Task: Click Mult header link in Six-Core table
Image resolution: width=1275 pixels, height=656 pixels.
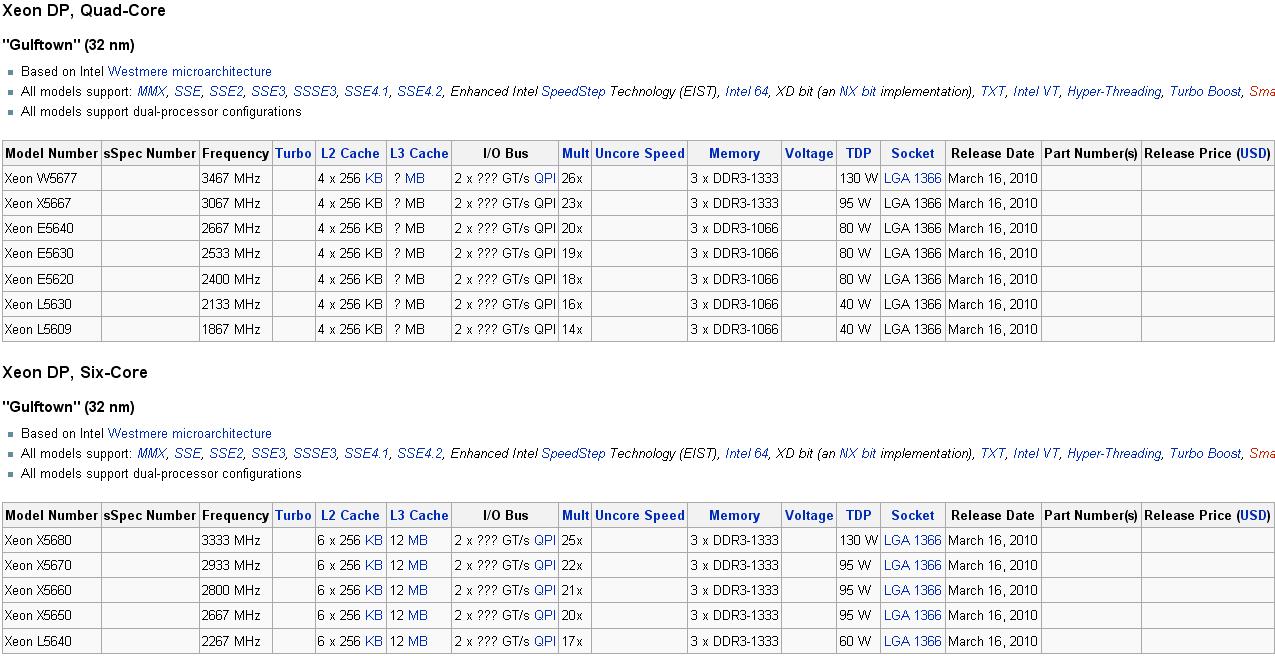Action: [575, 516]
